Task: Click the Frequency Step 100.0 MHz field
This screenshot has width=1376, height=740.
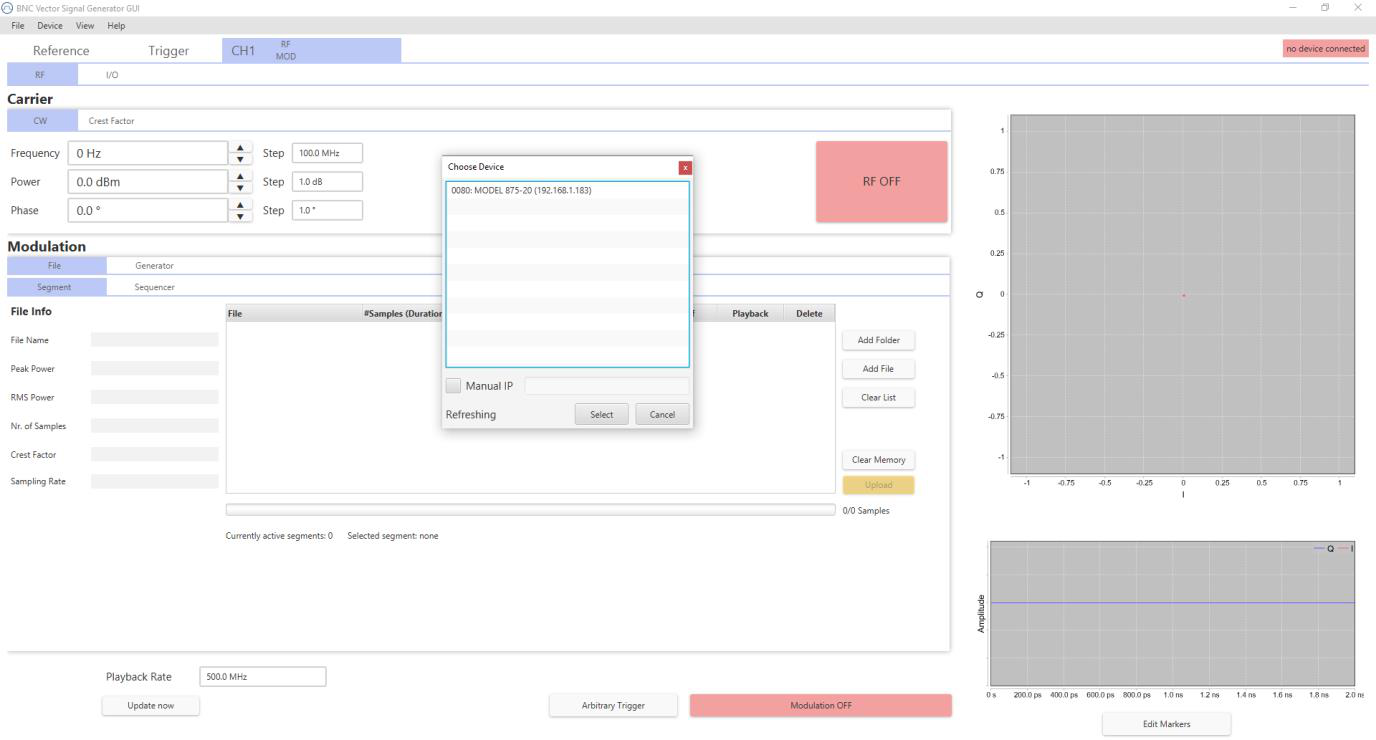Action: 327,153
